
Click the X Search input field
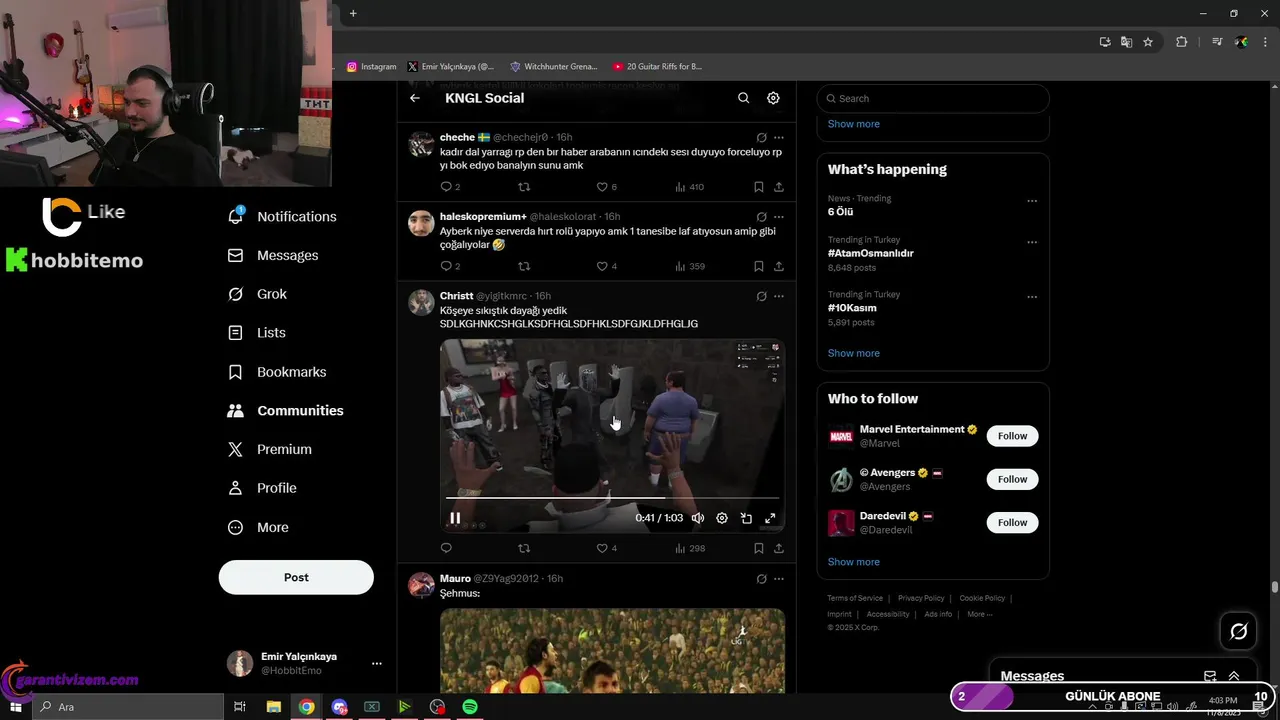point(933,98)
